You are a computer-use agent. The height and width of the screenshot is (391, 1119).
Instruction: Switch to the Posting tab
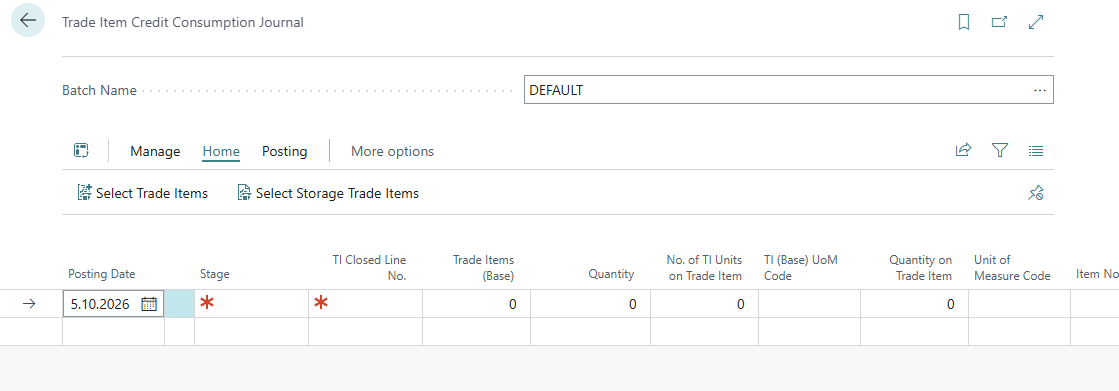(x=285, y=151)
